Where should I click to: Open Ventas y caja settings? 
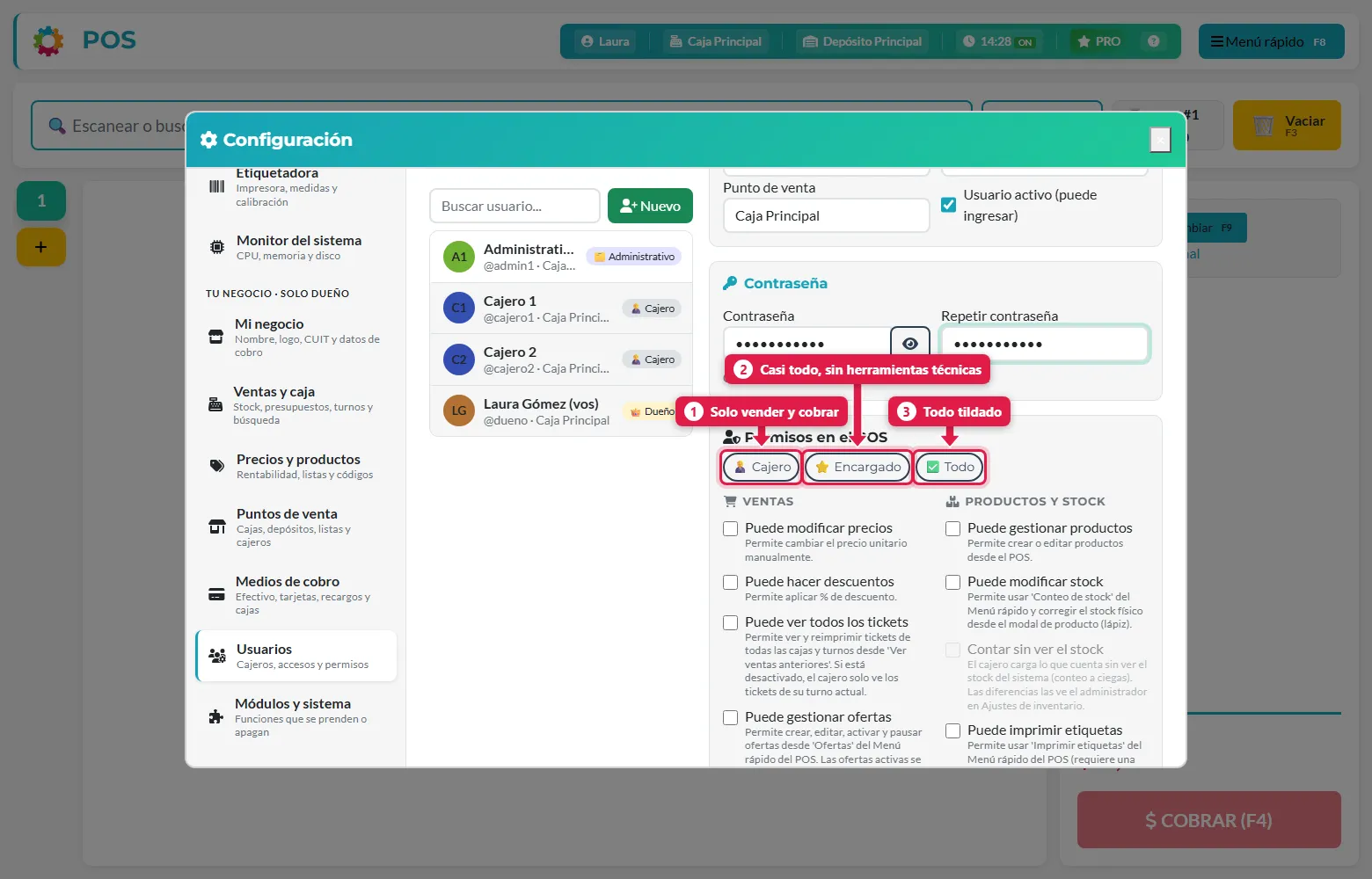click(x=296, y=405)
